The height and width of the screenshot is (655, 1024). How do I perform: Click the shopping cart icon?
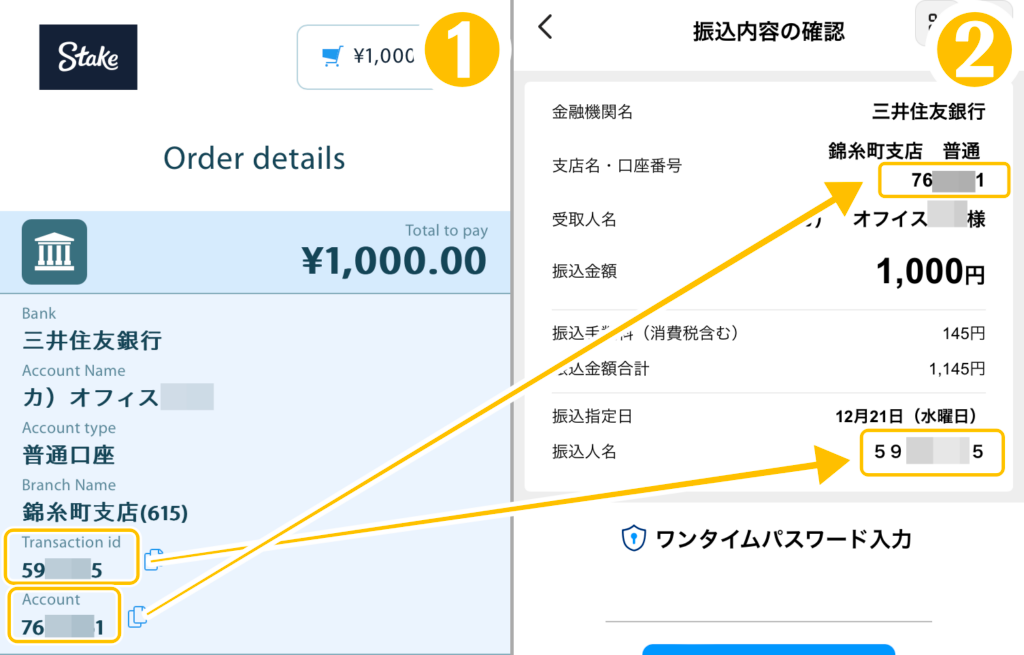tap(332, 56)
